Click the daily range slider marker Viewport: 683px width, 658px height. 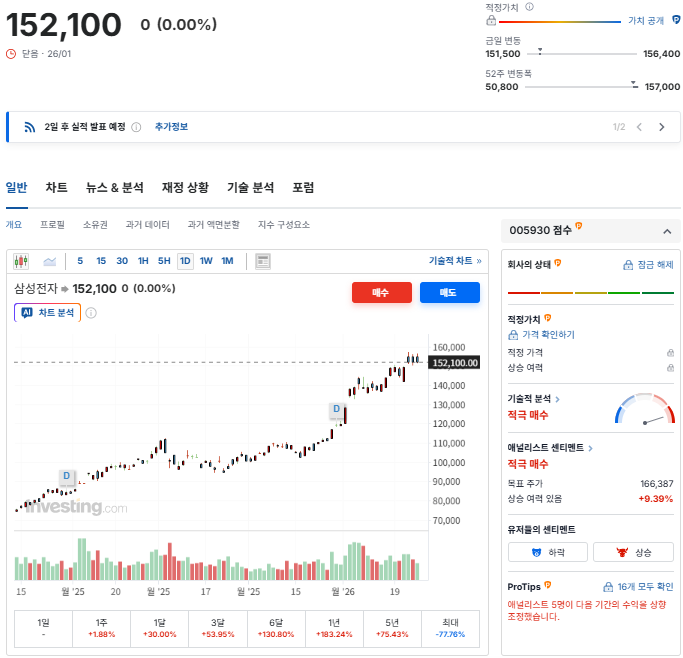(x=540, y=51)
